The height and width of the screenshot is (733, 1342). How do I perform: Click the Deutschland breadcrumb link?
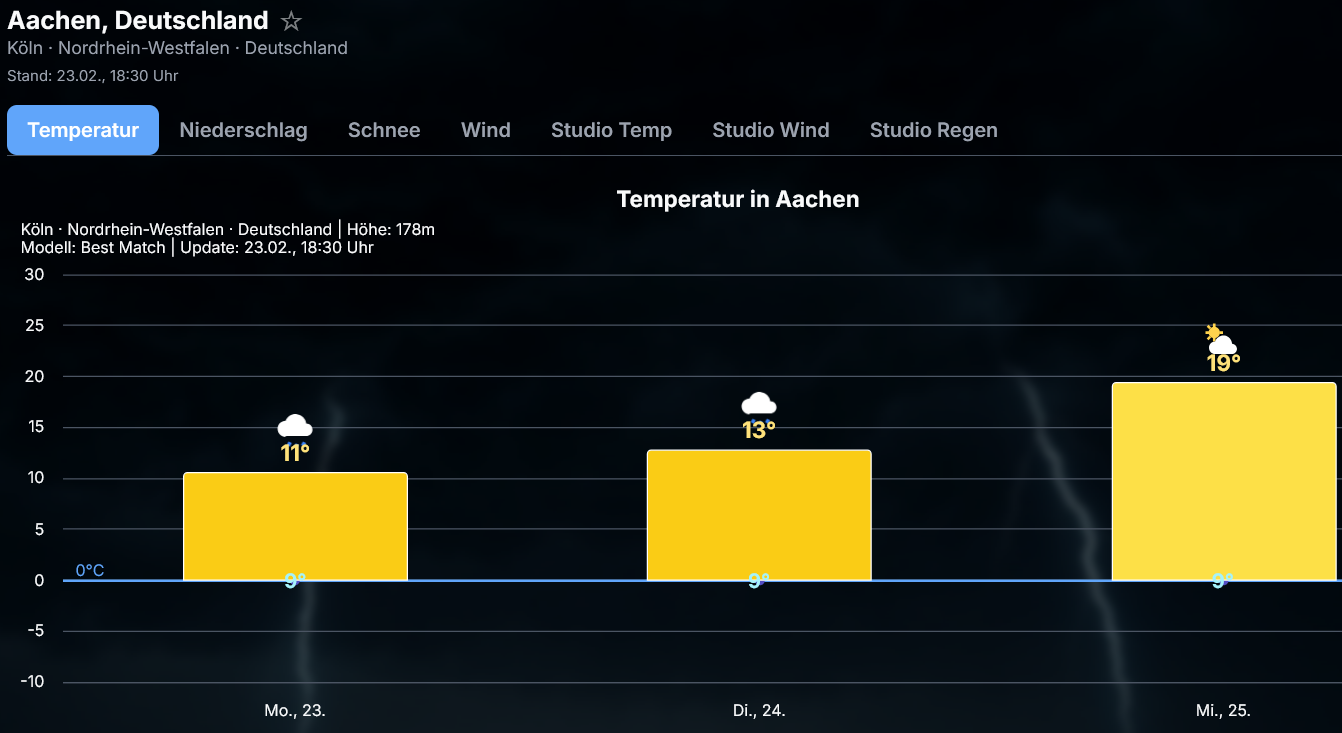click(x=295, y=47)
